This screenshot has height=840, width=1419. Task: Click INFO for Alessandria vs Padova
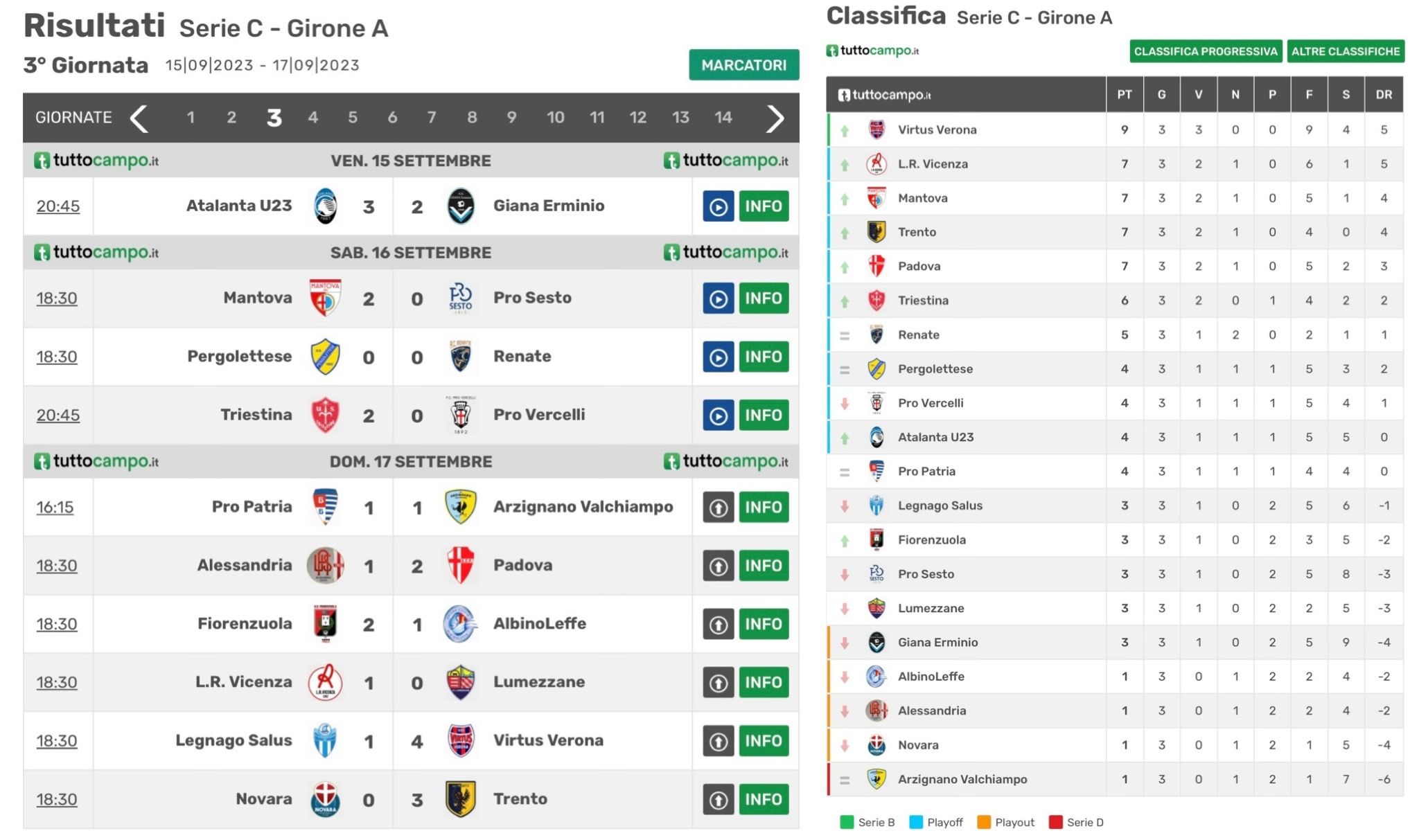764,566
